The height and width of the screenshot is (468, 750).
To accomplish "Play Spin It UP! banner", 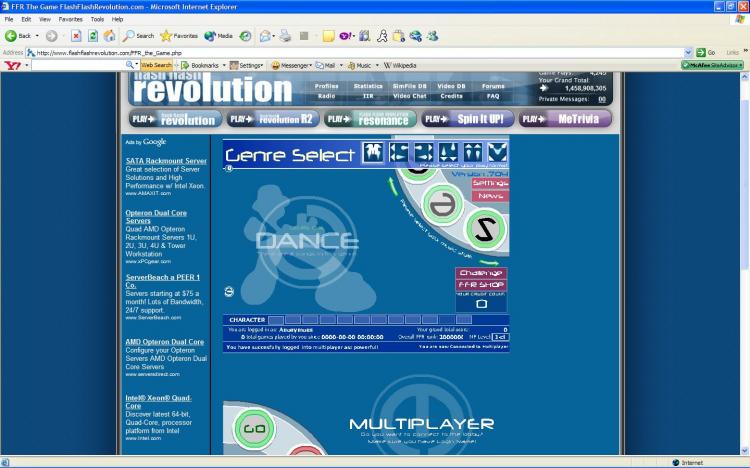I will [468, 119].
